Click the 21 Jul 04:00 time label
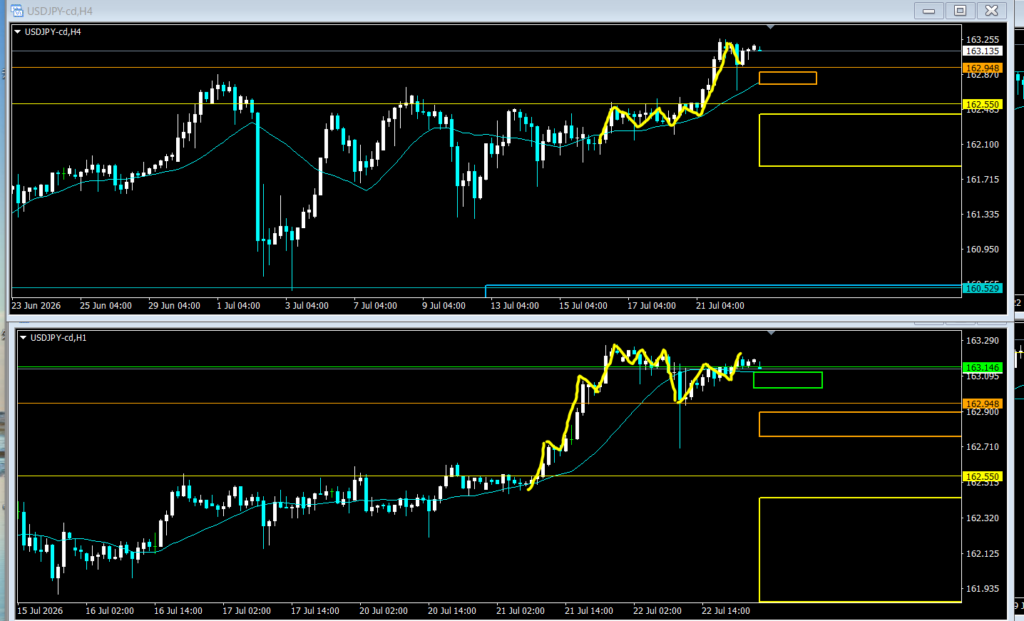 click(x=720, y=306)
